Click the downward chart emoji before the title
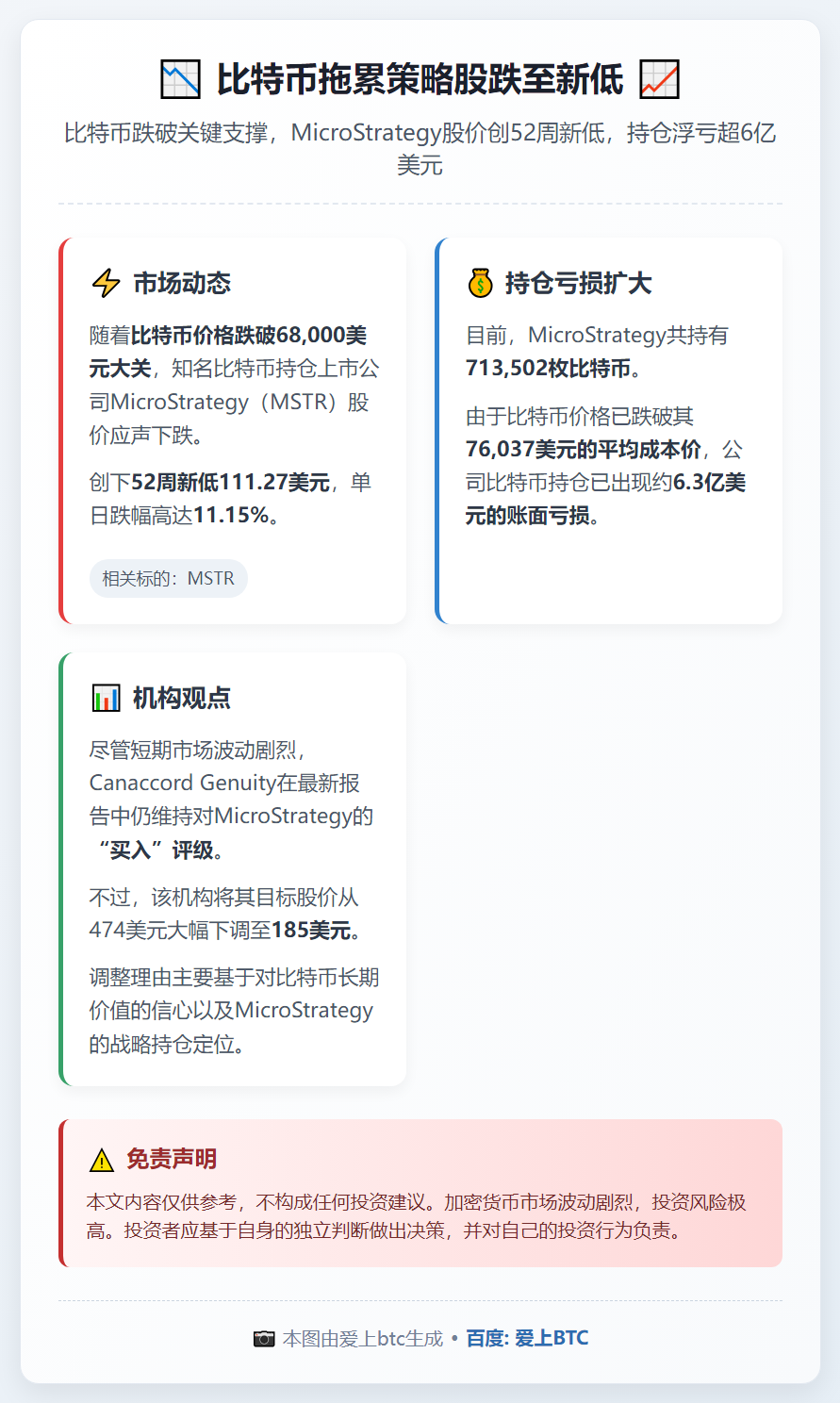This screenshot has height=1403, width=840. point(180,79)
